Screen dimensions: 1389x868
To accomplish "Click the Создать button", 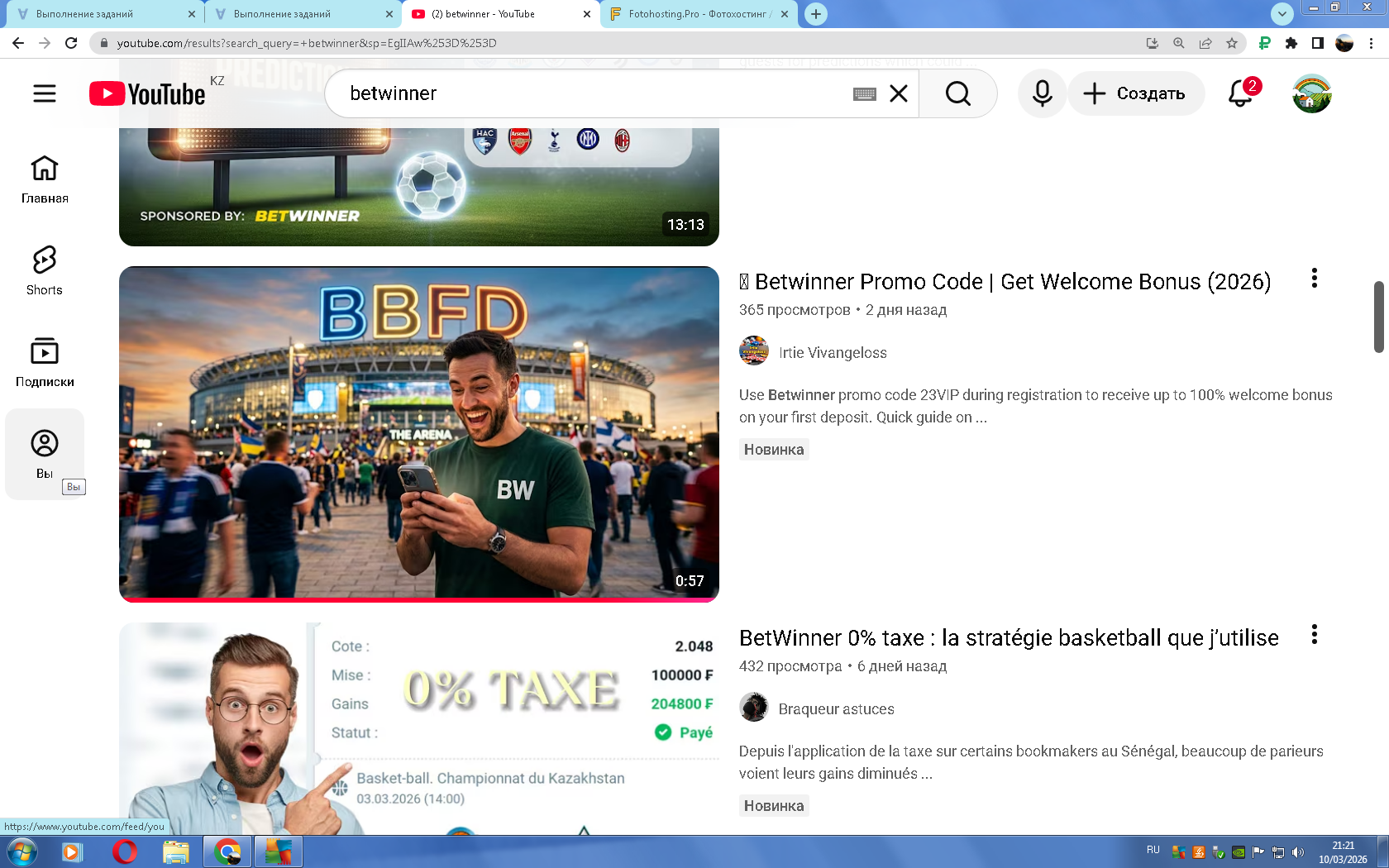I will 1135,94.
